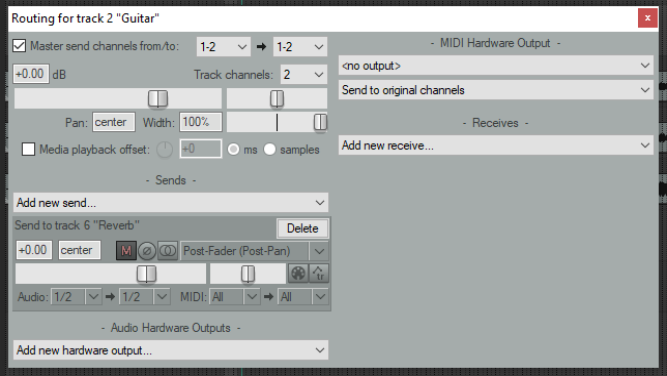The width and height of the screenshot is (667, 376).
Task: Open master send source channels 1-2 dropdown
Action: [x=223, y=46]
